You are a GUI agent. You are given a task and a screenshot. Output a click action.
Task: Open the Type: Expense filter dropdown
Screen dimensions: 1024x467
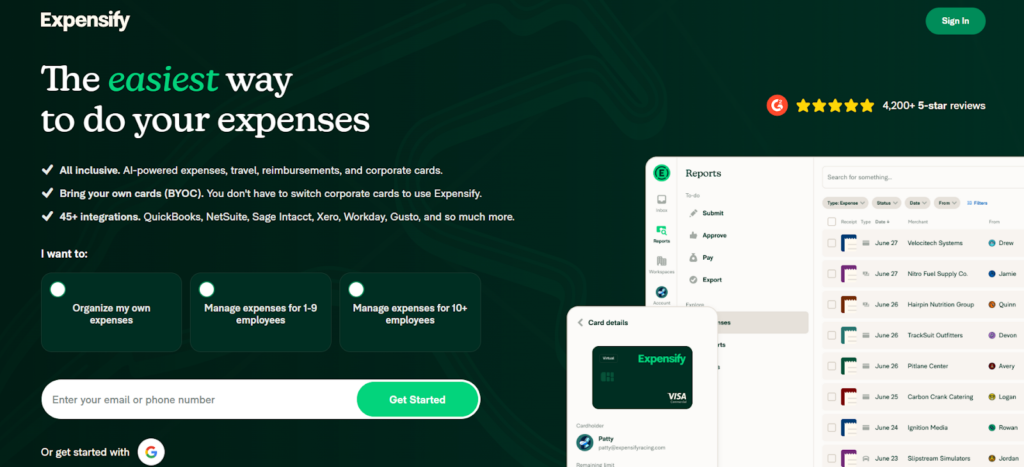click(x=846, y=202)
